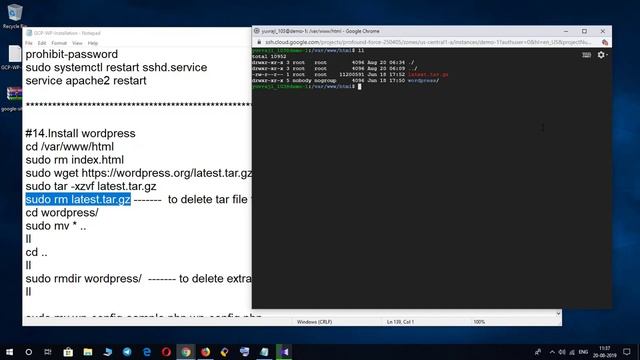Click ENG language indicator in tray
This screenshot has width=640, height=360.
pyautogui.click(x=583, y=352)
